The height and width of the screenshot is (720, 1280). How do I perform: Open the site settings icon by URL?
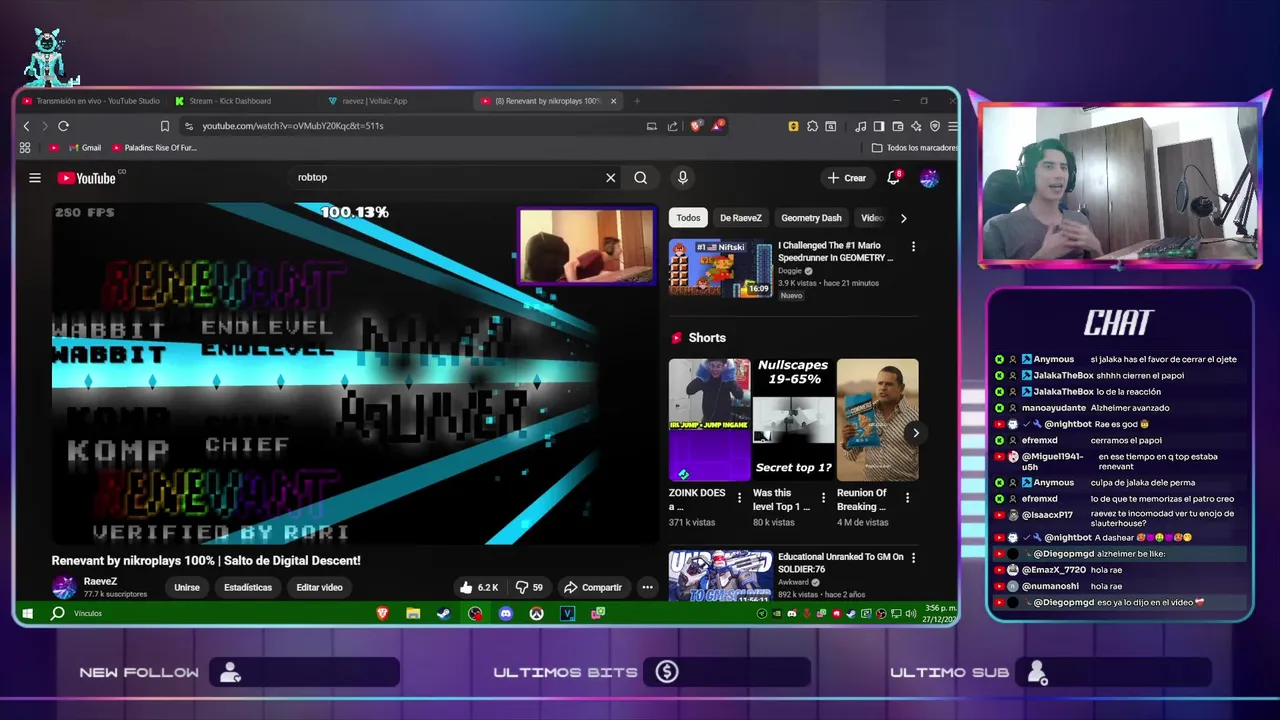click(189, 126)
